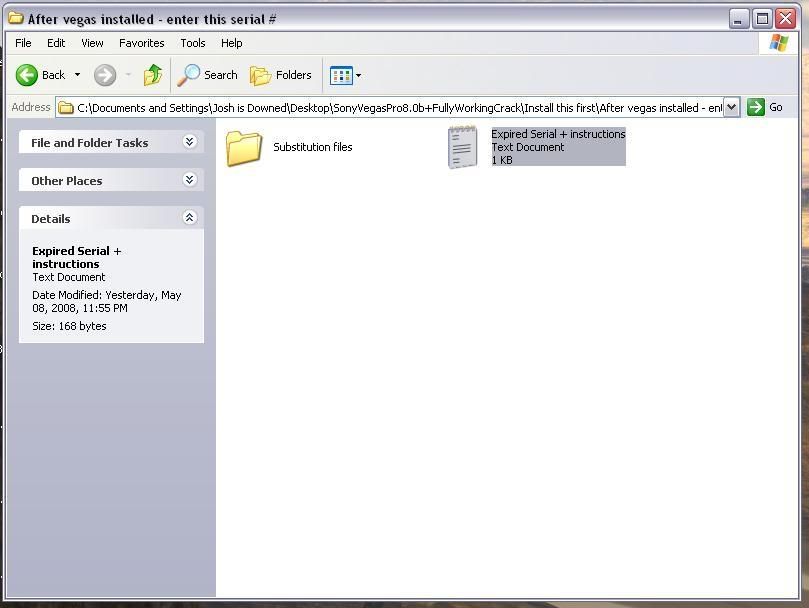Image resolution: width=809 pixels, height=608 pixels.
Task: Click the grey Forward arrow button
Action: click(x=105, y=75)
